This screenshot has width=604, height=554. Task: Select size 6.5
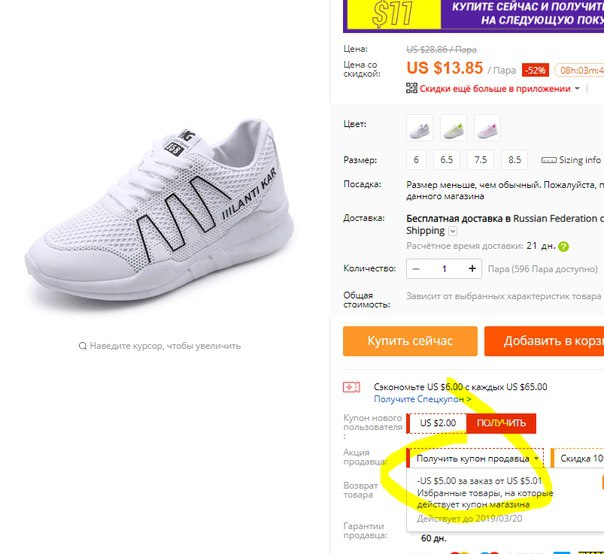(446, 160)
